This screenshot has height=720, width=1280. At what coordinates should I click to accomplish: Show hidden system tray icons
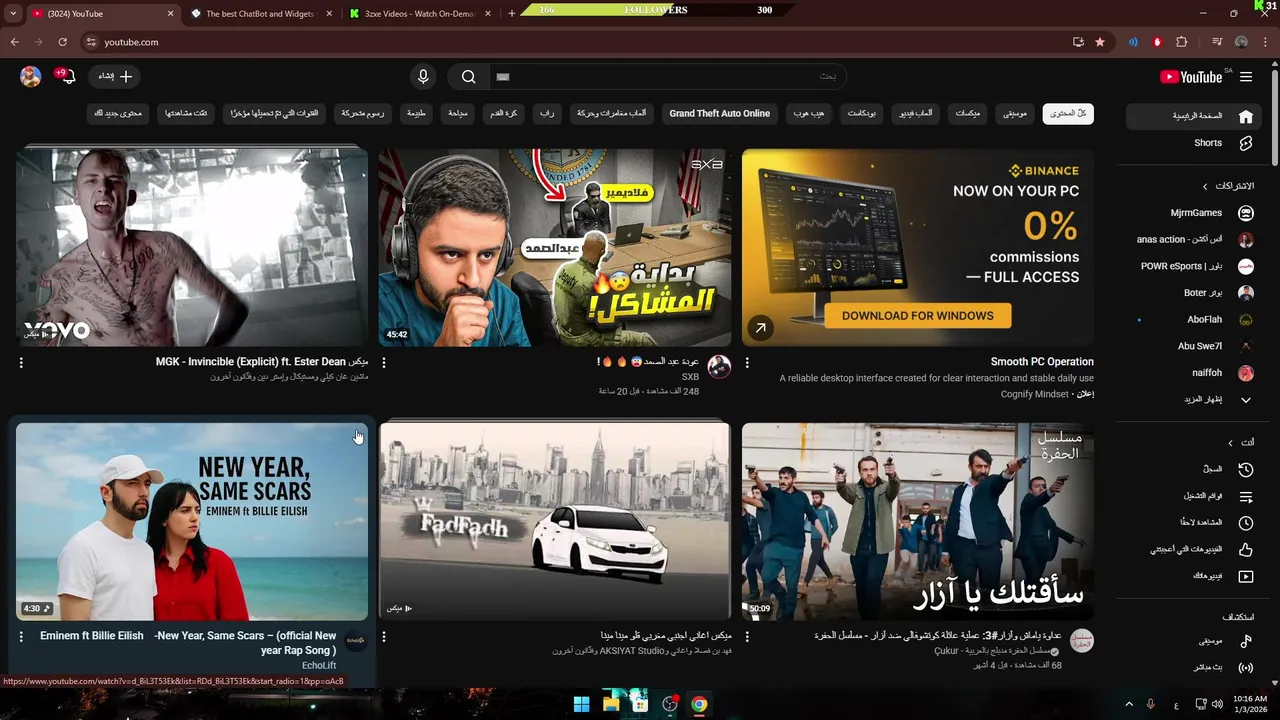(1129, 704)
